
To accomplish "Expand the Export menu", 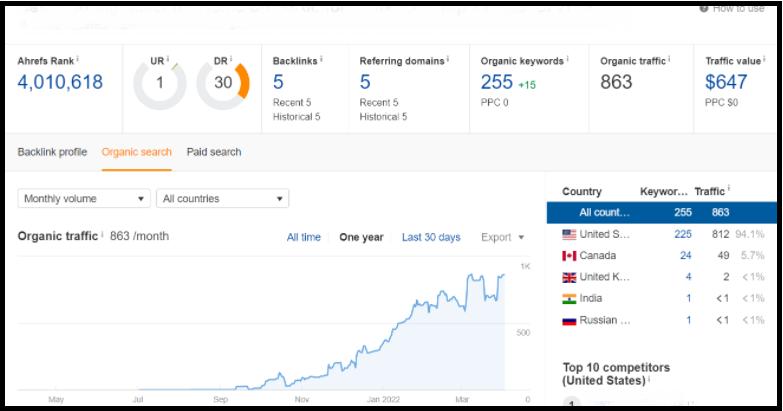I will click(502, 237).
